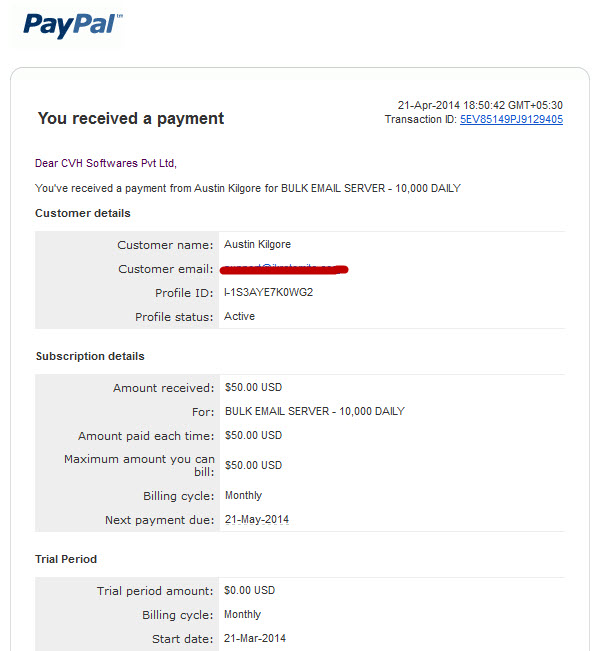Click the Amount paid each time value
Screen dimensions: 608x651
pos(253,436)
